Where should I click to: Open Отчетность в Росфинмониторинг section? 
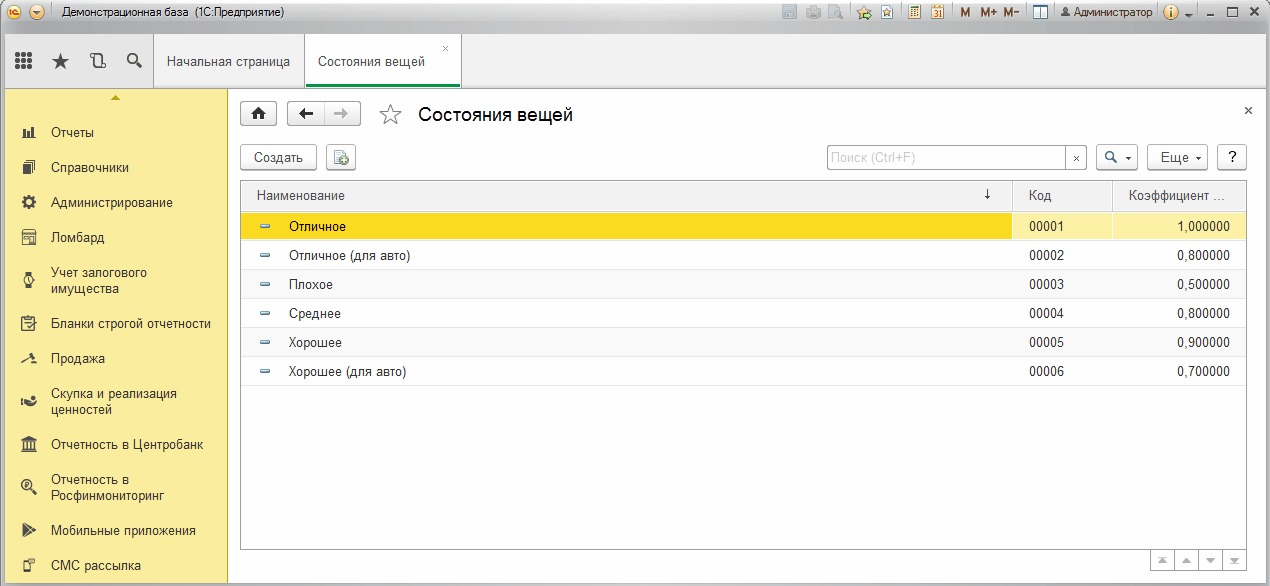pos(116,487)
